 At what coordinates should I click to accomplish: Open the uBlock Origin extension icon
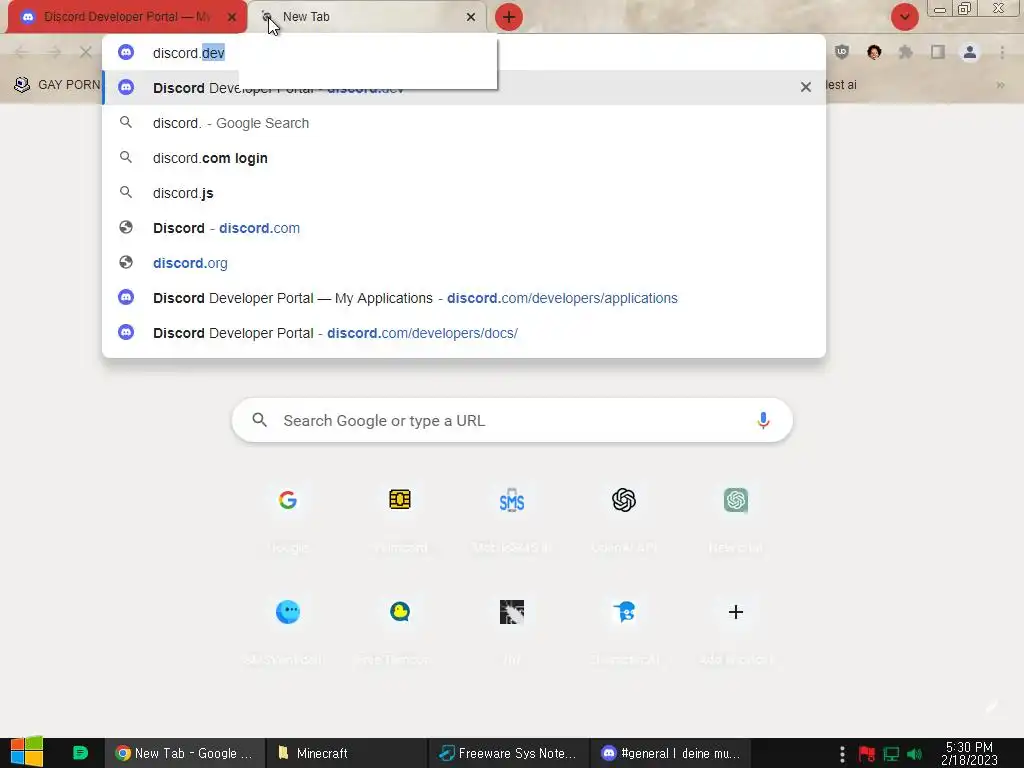pyautogui.click(x=842, y=52)
